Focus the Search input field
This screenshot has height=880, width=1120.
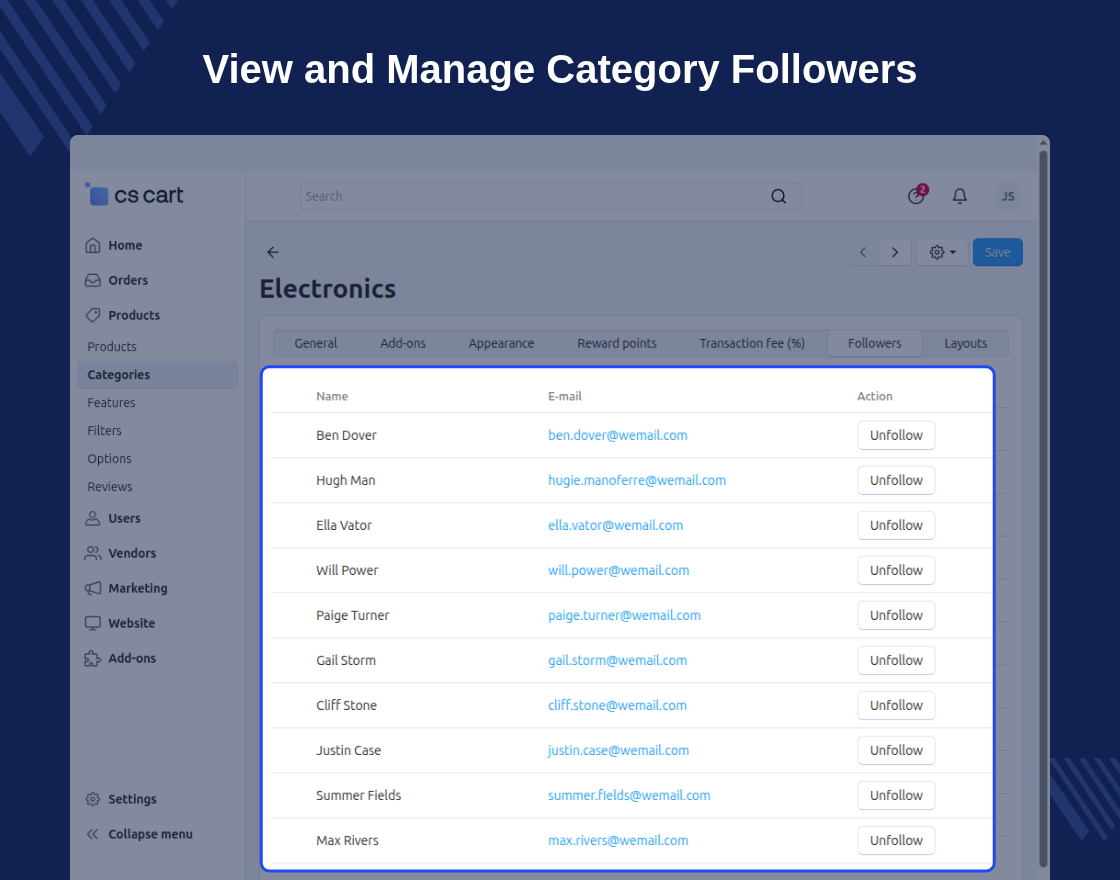pos(551,196)
